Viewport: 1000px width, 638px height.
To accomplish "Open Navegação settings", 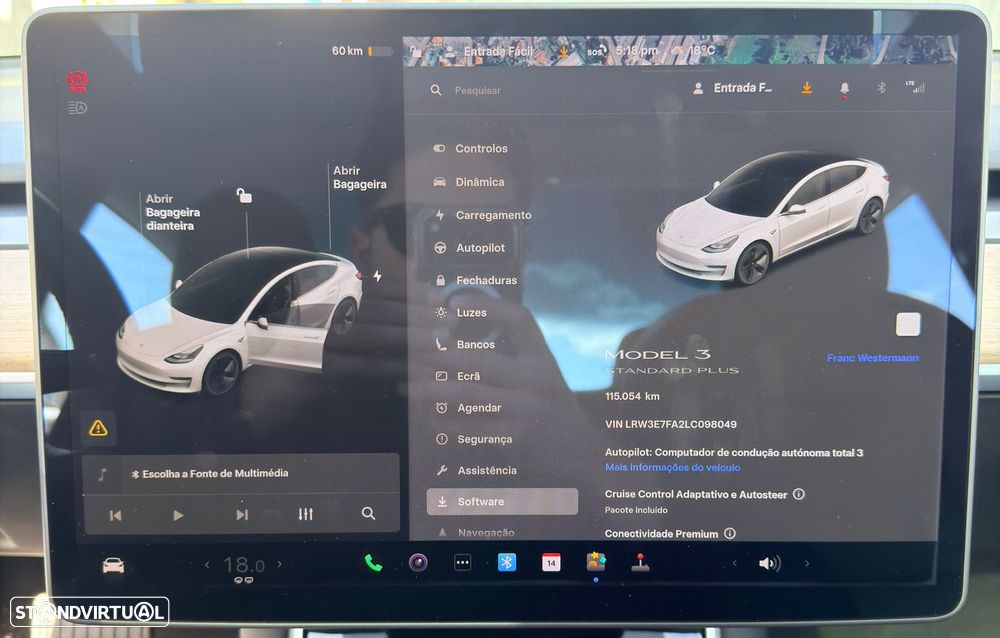I will click(477, 533).
